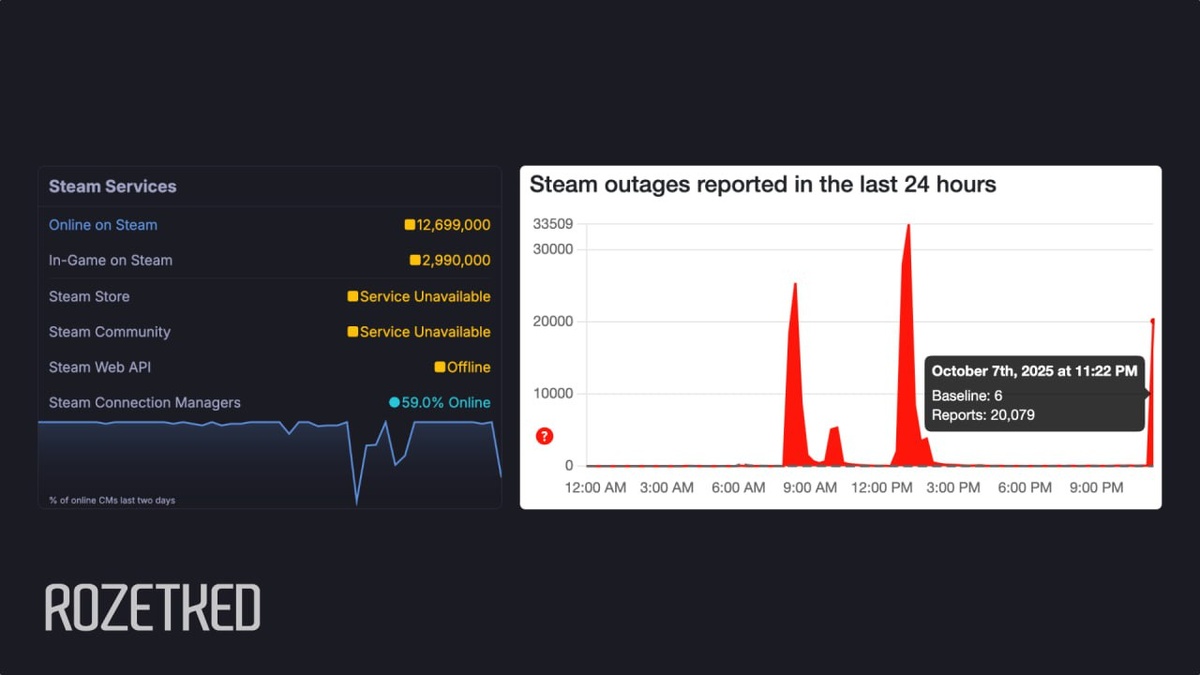Select the In-Game on Steam row label
This screenshot has height=675, width=1200.
(x=110, y=260)
